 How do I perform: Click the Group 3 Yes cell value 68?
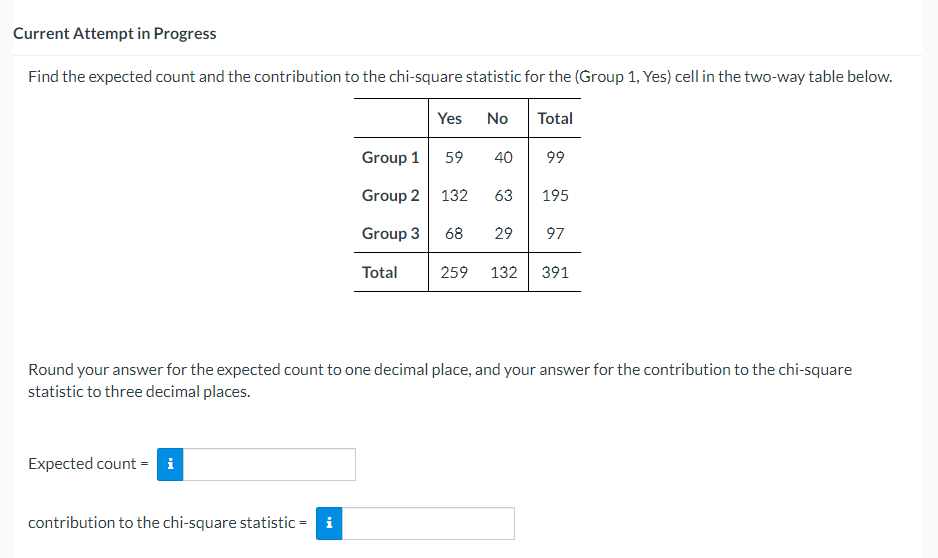(454, 233)
